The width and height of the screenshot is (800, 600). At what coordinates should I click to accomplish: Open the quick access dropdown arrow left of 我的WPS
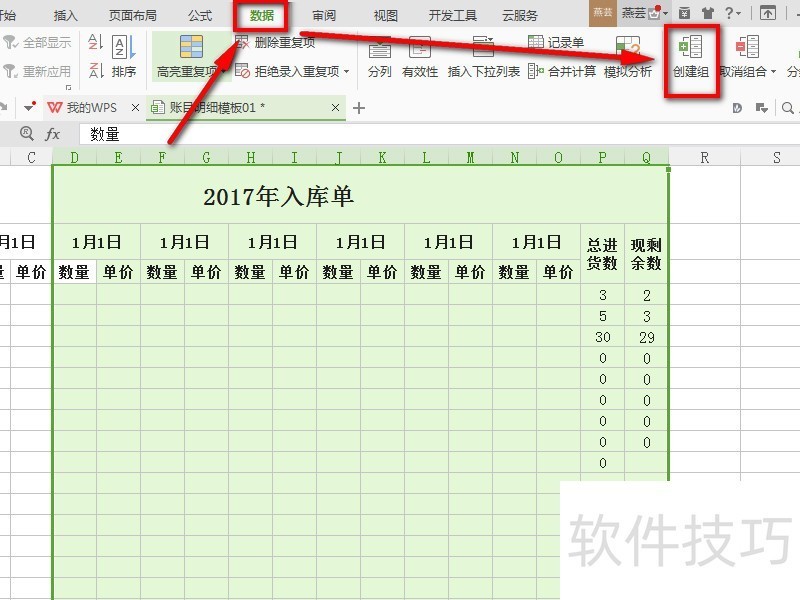pyautogui.click(x=29, y=107)
